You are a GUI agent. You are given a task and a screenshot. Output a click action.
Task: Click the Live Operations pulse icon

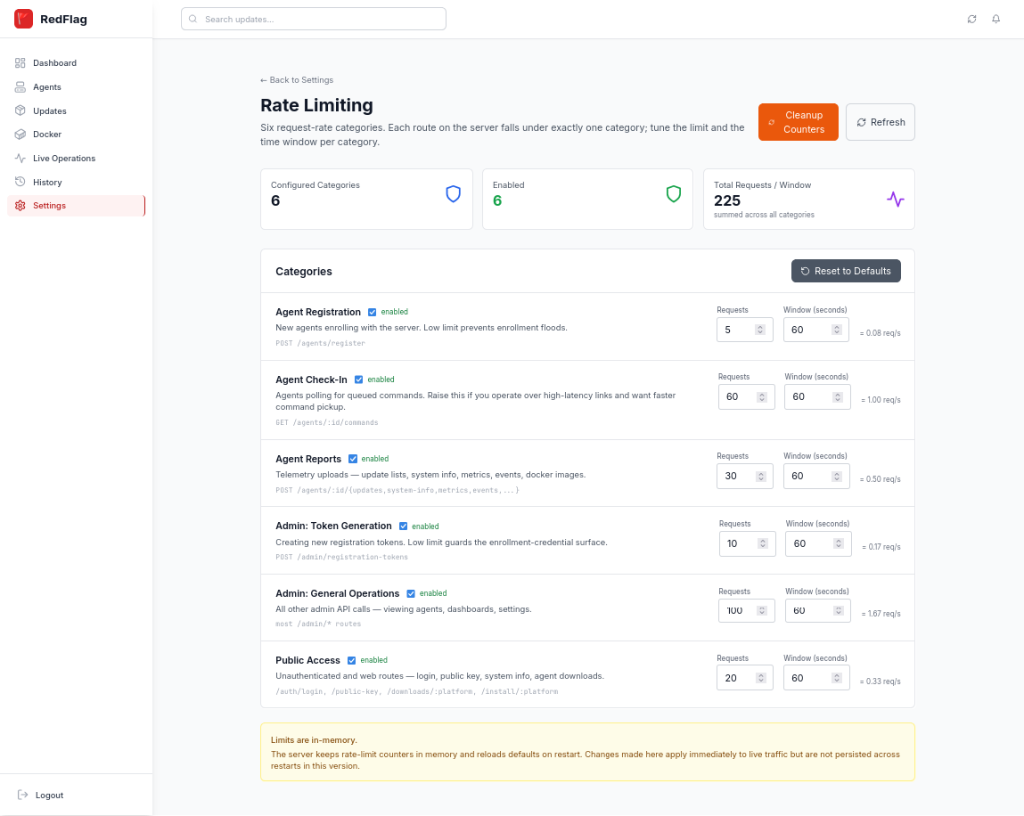tap(20, 158)
